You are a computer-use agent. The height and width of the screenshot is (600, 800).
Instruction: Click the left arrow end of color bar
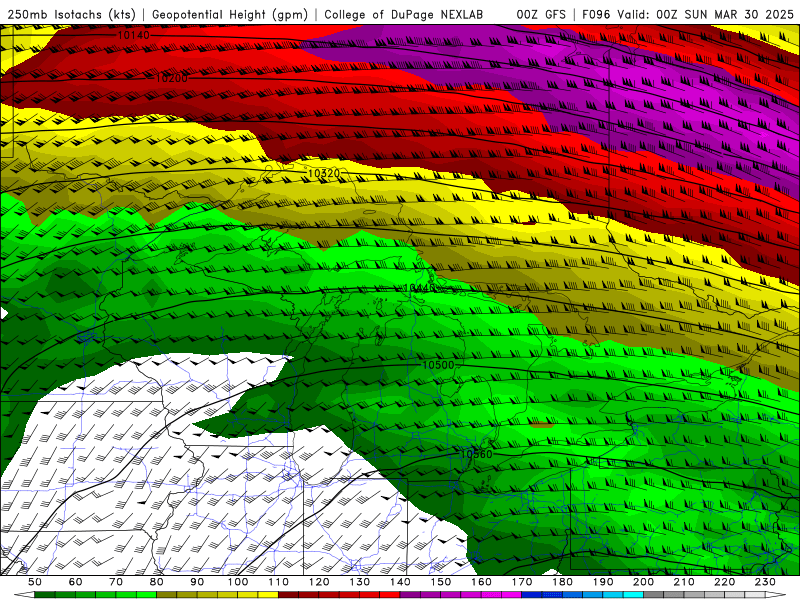(24, 595)
